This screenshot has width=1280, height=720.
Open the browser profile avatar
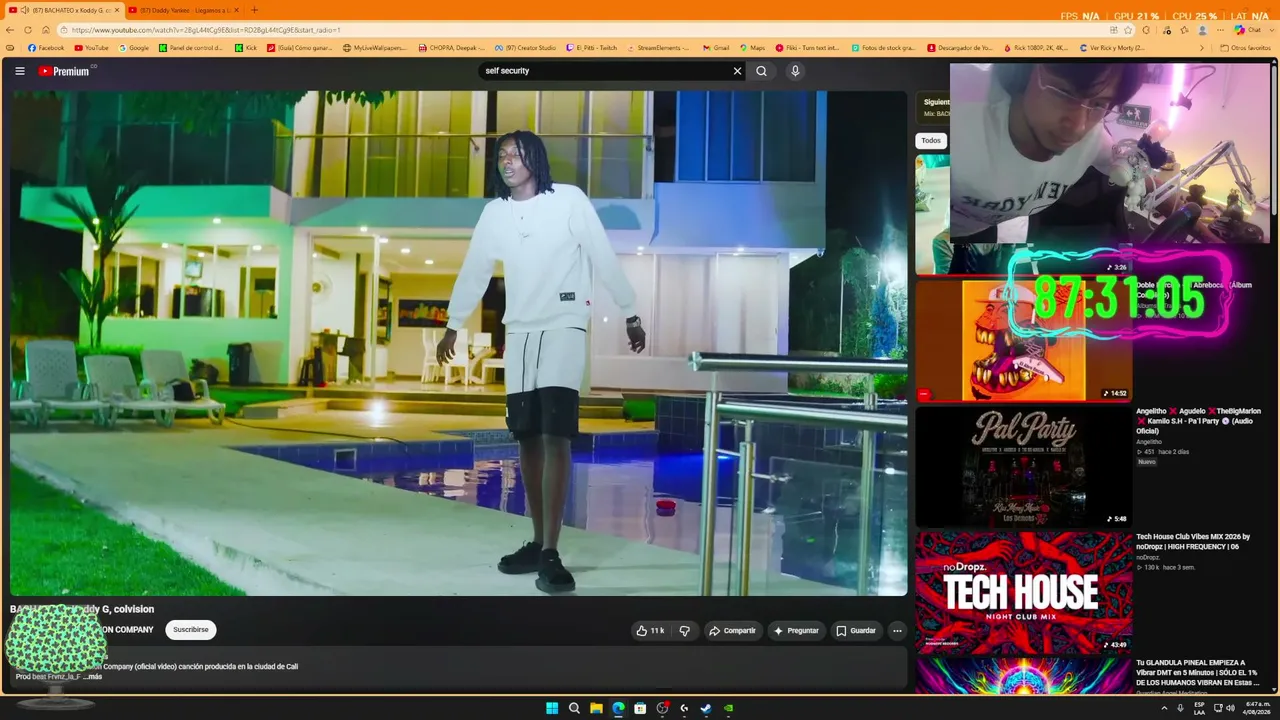coord(1203,30)
